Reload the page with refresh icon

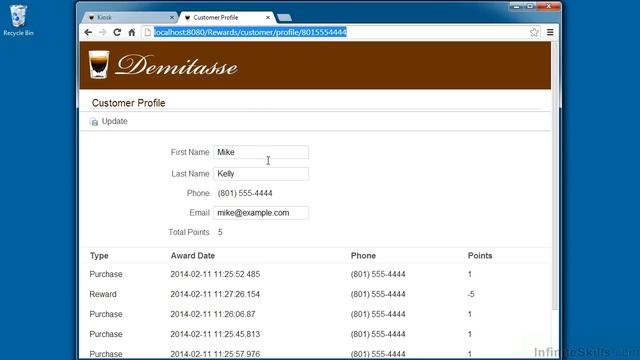coord(117,32)
